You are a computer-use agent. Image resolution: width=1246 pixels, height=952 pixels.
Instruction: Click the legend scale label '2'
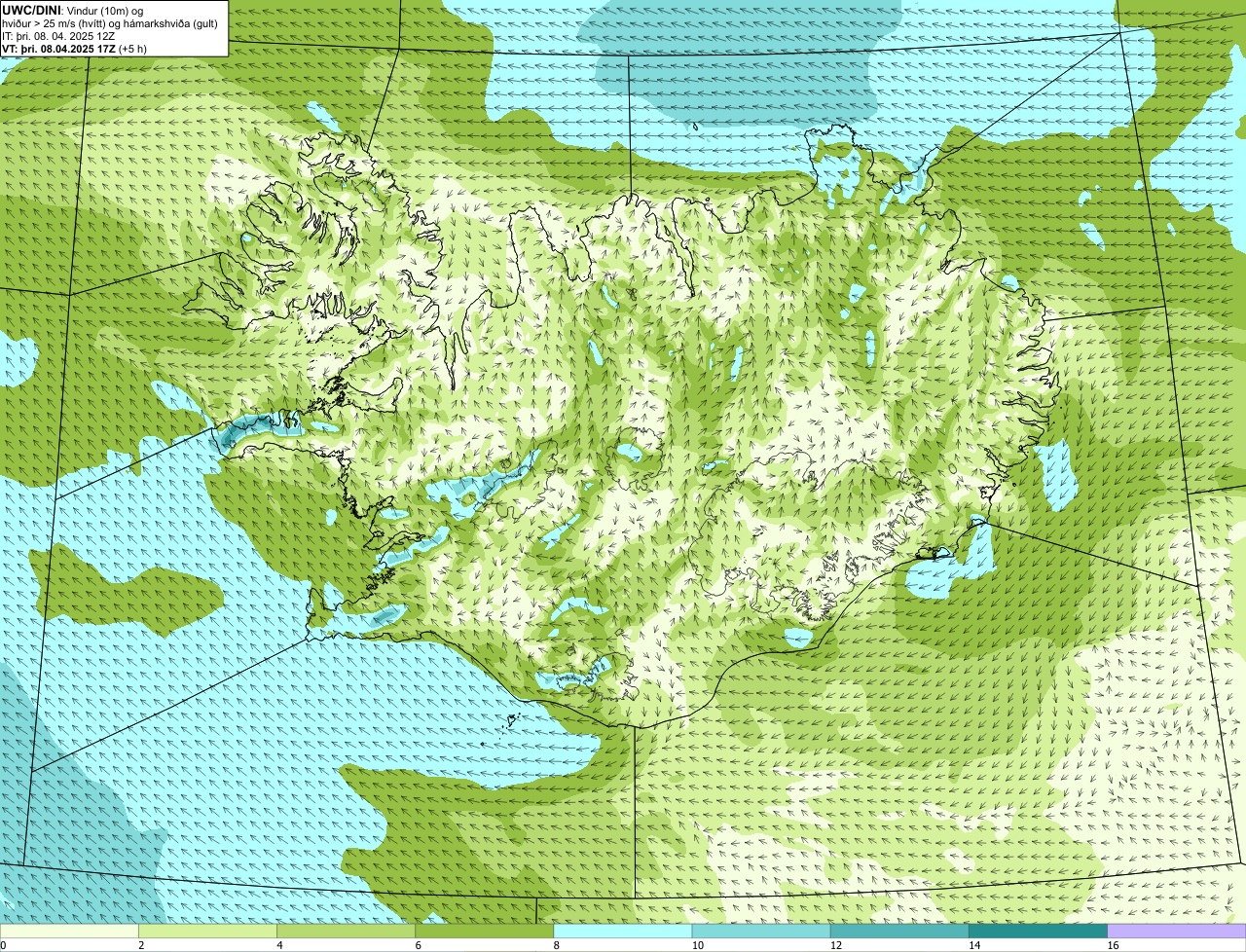point(141,945)
